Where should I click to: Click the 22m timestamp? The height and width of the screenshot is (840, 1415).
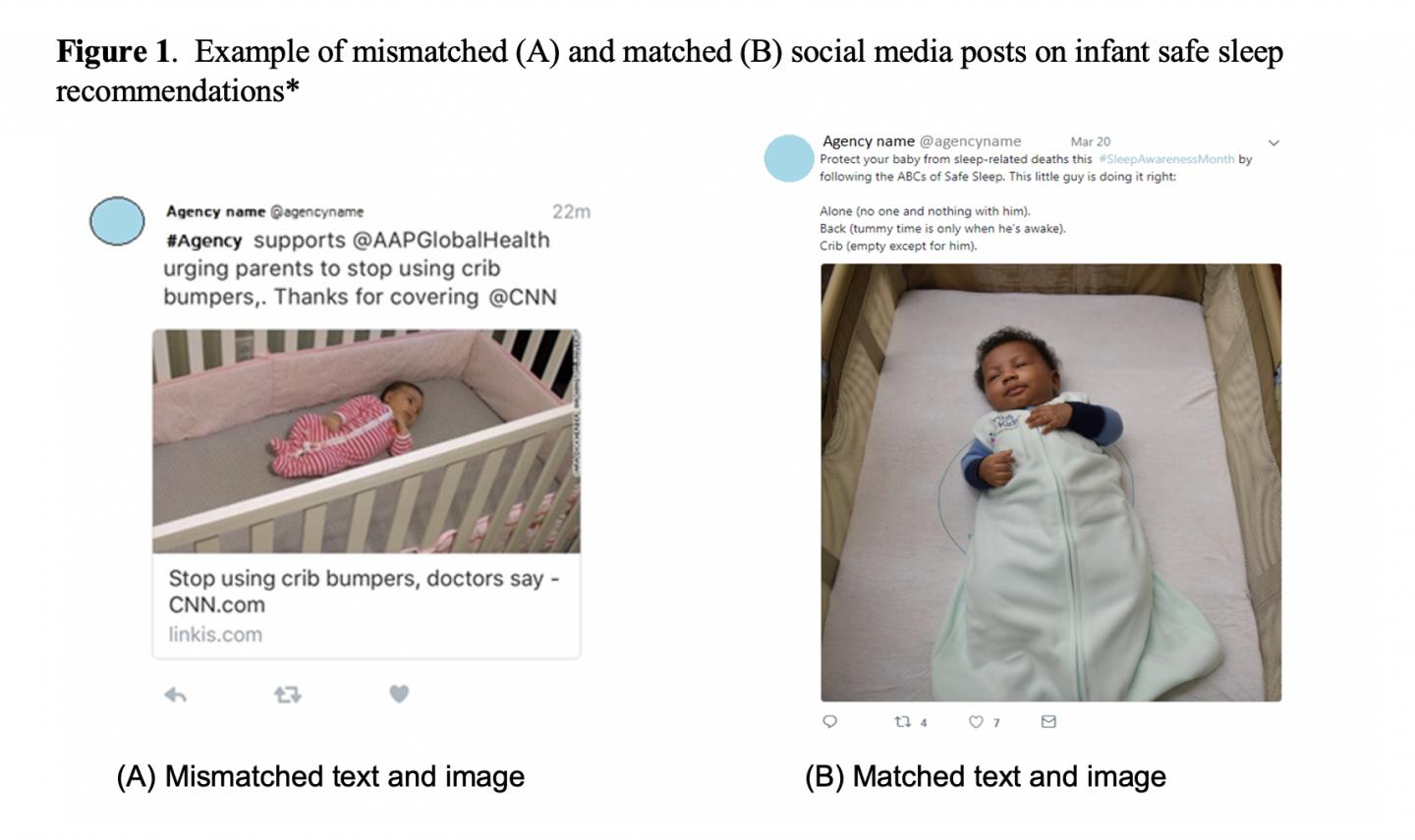(x=571, y=211)
